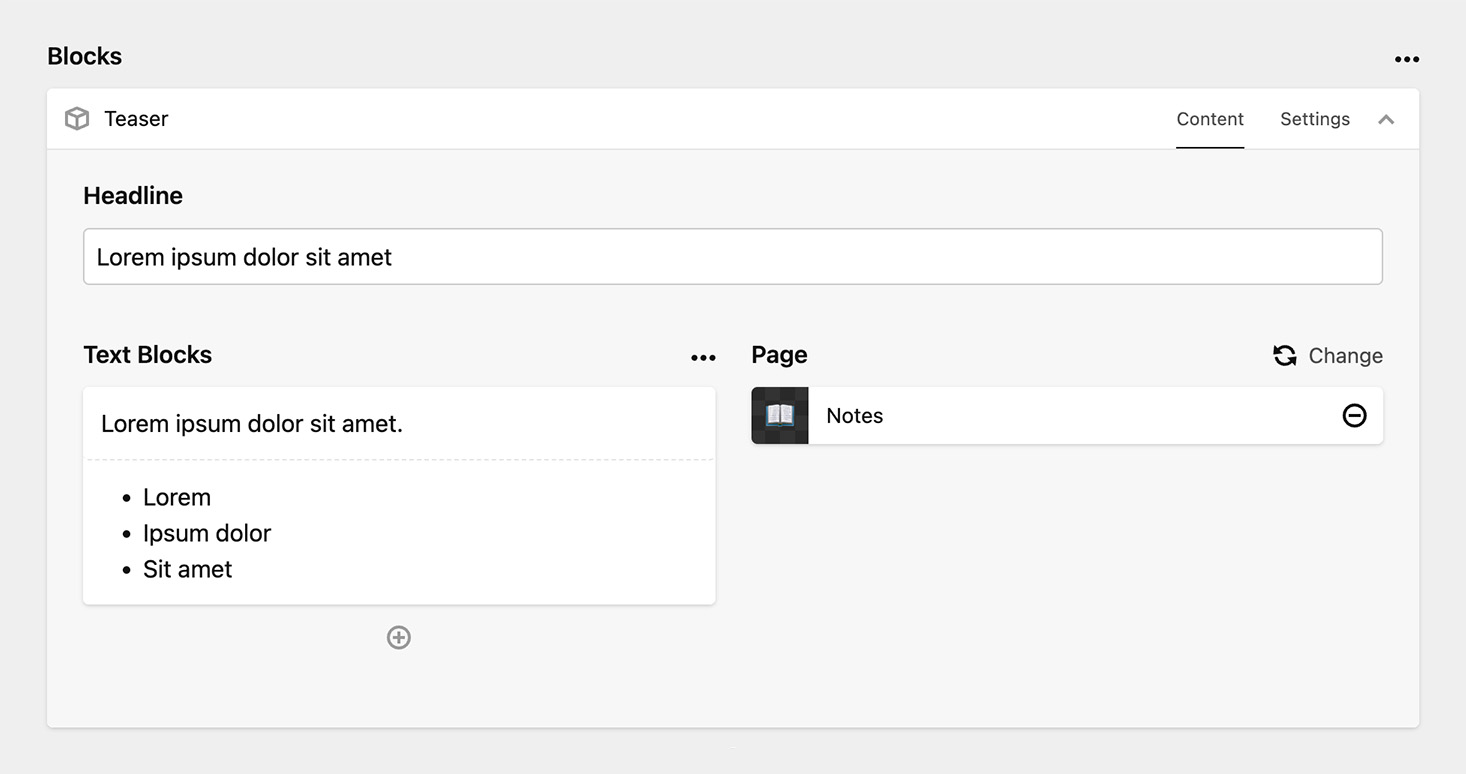Image resolution: width=1466 pixels, height=774 pixels.
Task: Select the Content tab
Action: (1210, 118)
